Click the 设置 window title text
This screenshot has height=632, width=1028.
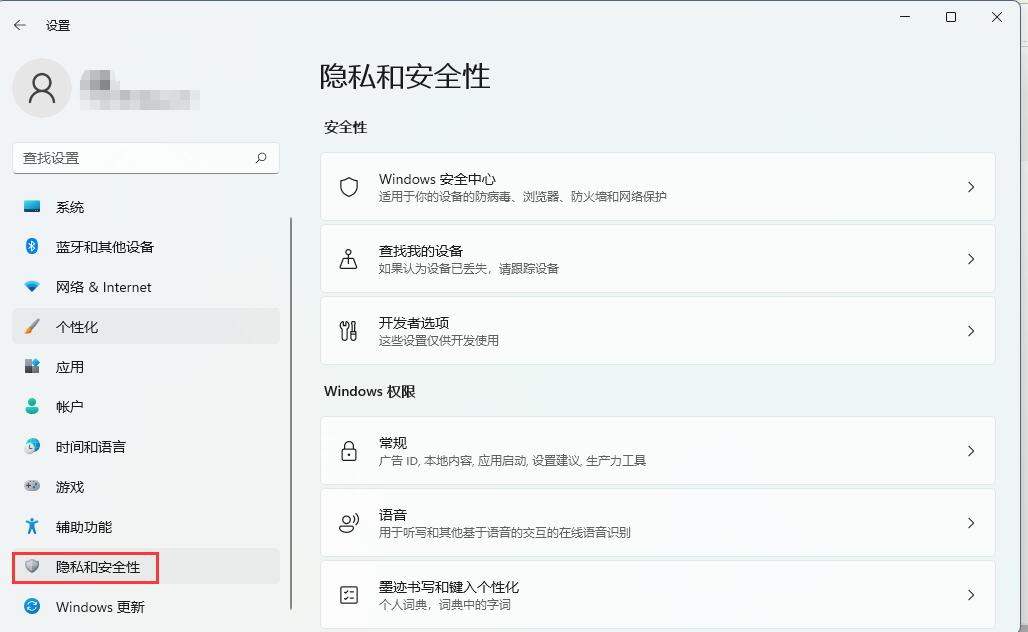click(x=58, y=26)
